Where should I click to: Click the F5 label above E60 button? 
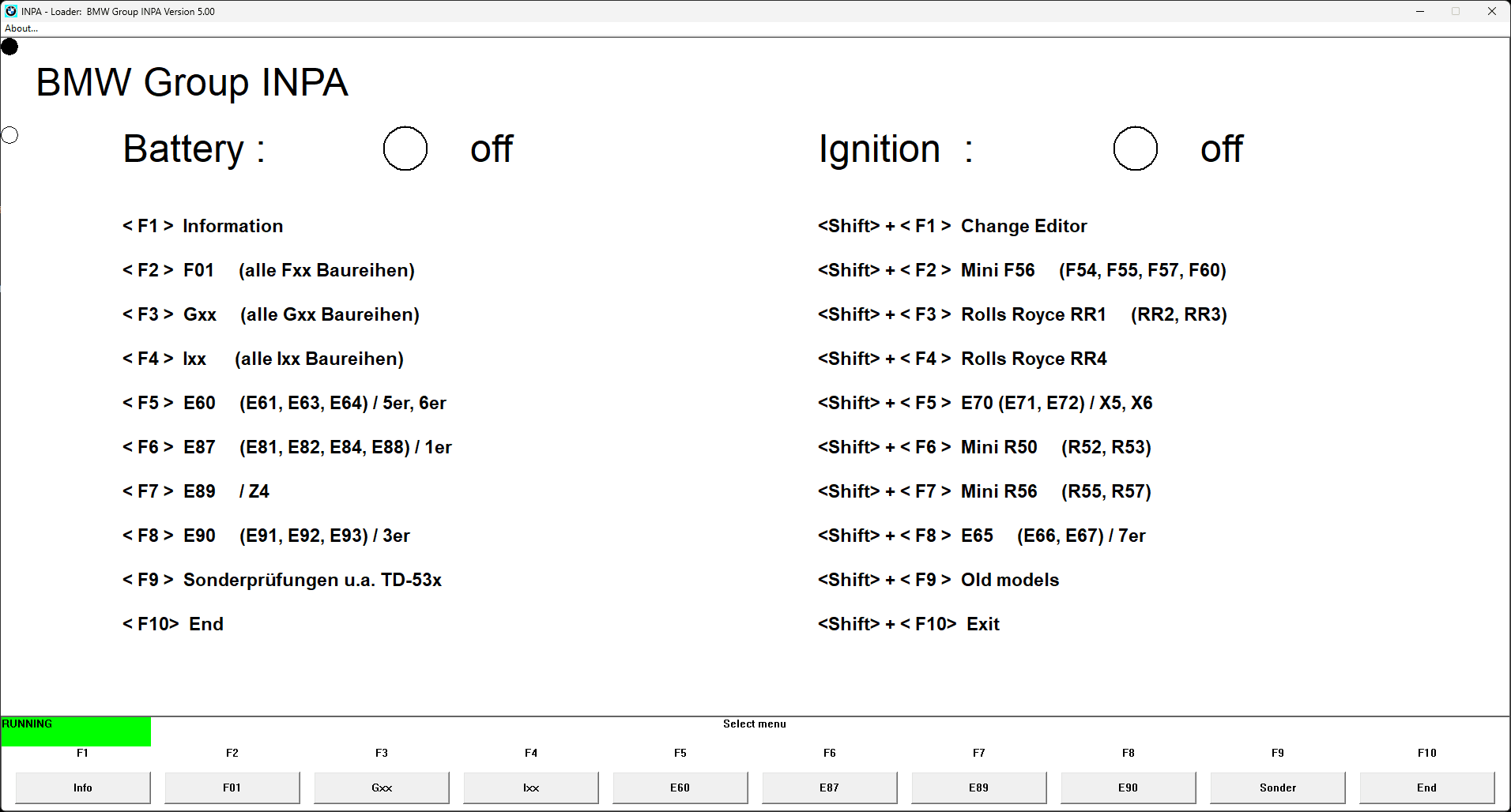pos(680,753)
